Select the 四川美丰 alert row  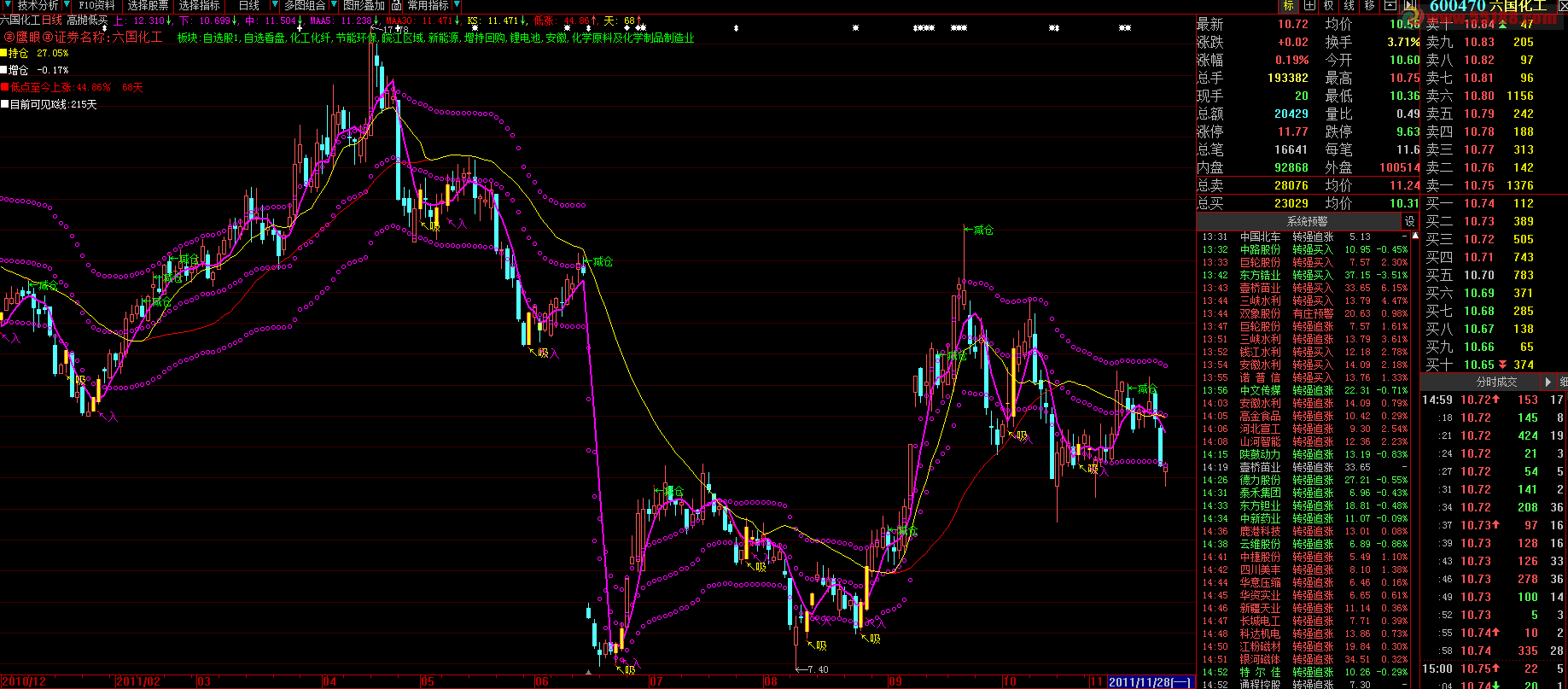[1305, 569]
